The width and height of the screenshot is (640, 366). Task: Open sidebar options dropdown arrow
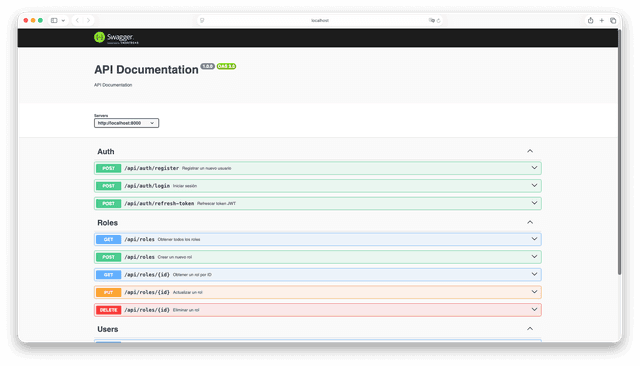[x=63, y=20]
